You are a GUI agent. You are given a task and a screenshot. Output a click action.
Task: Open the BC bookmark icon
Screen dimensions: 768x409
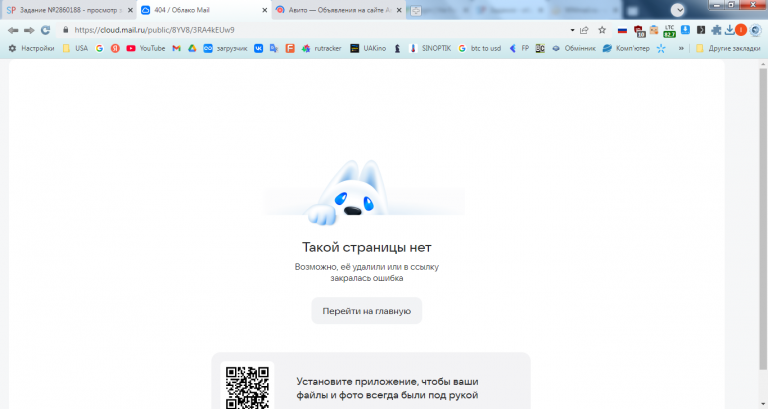click(x=540, y=48)
